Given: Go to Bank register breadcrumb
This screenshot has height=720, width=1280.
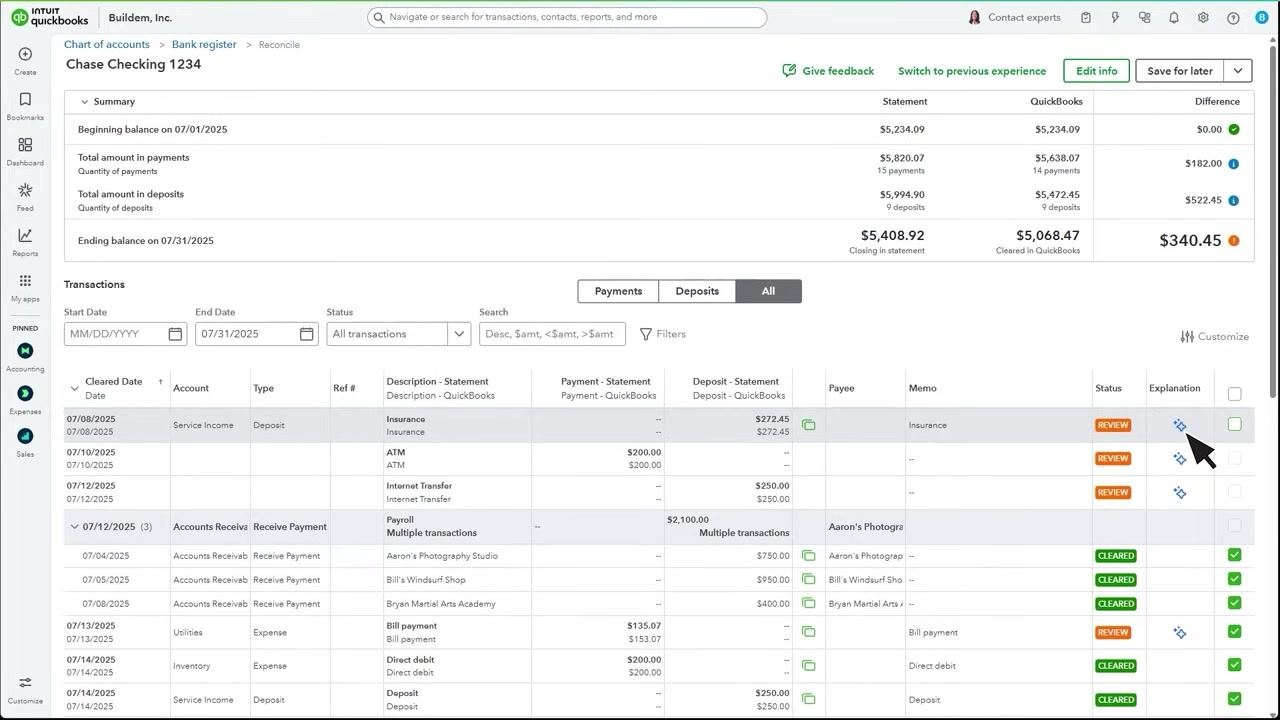Looking at the screenshot, I should tap(204, 45).
